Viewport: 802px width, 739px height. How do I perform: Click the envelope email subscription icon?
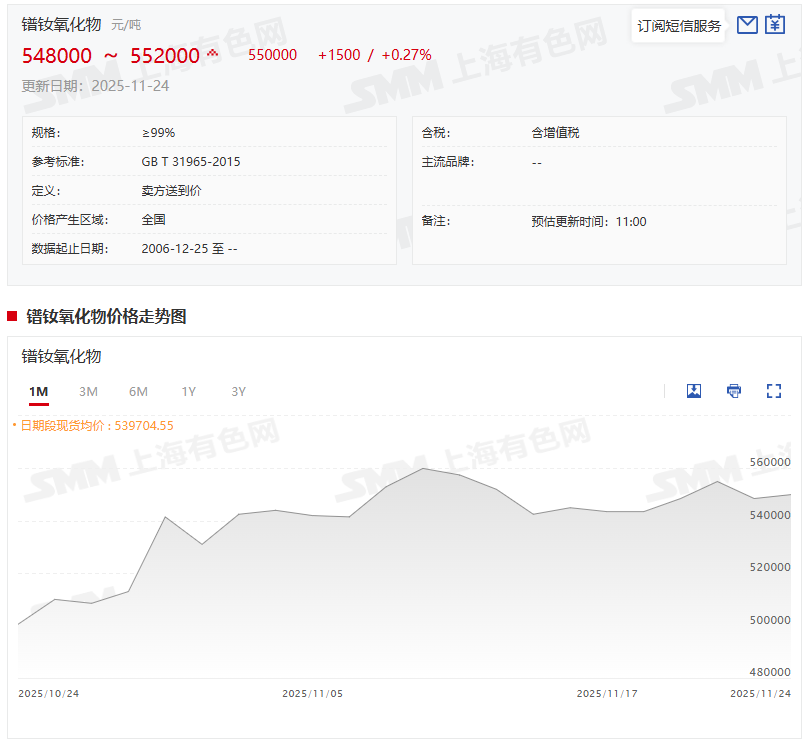(x=747, y=25)
